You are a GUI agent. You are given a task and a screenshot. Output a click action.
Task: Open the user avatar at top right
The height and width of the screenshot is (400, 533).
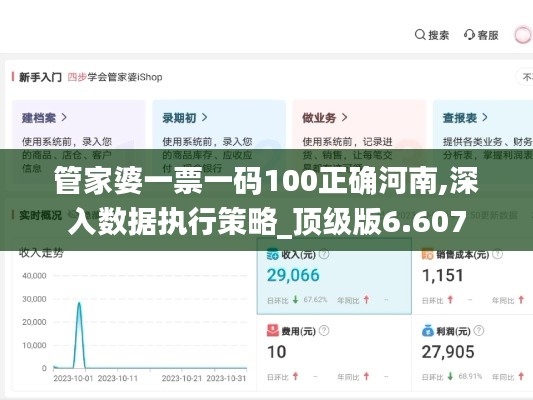pyautogui.click(x=523, y=35)
